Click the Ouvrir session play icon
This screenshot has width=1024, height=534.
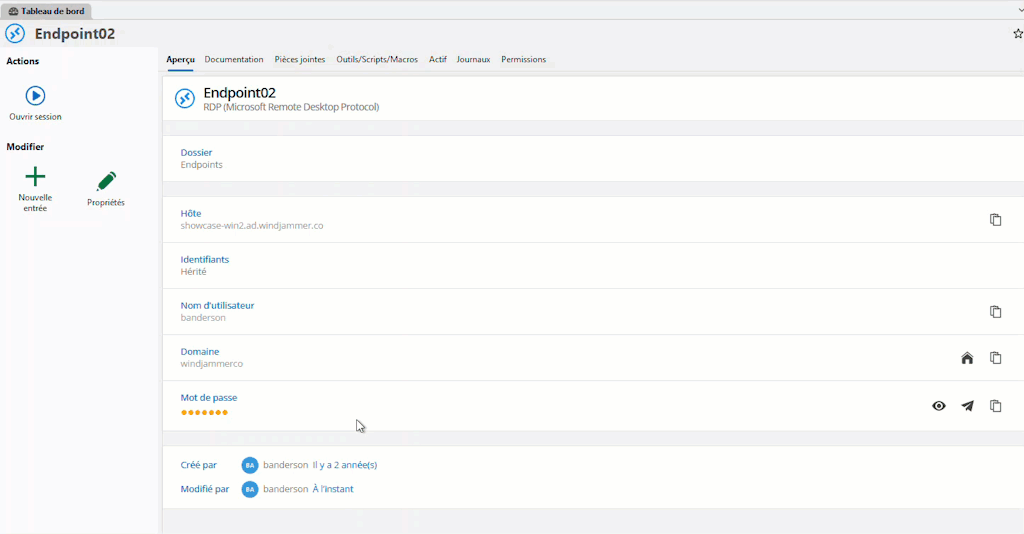pos(35,96)
